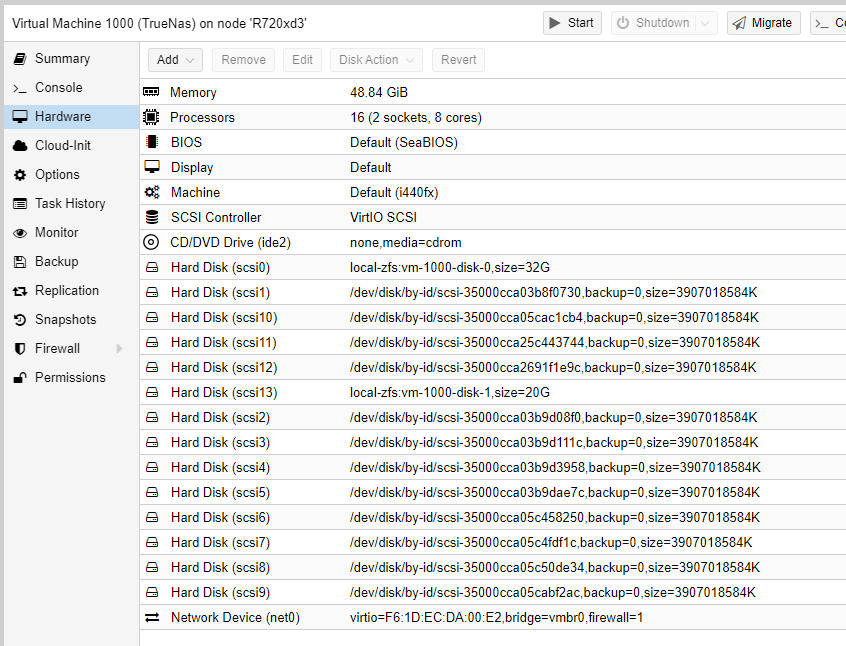Open the Summary tab
This screenshot has width=846, height=646.
71,58
